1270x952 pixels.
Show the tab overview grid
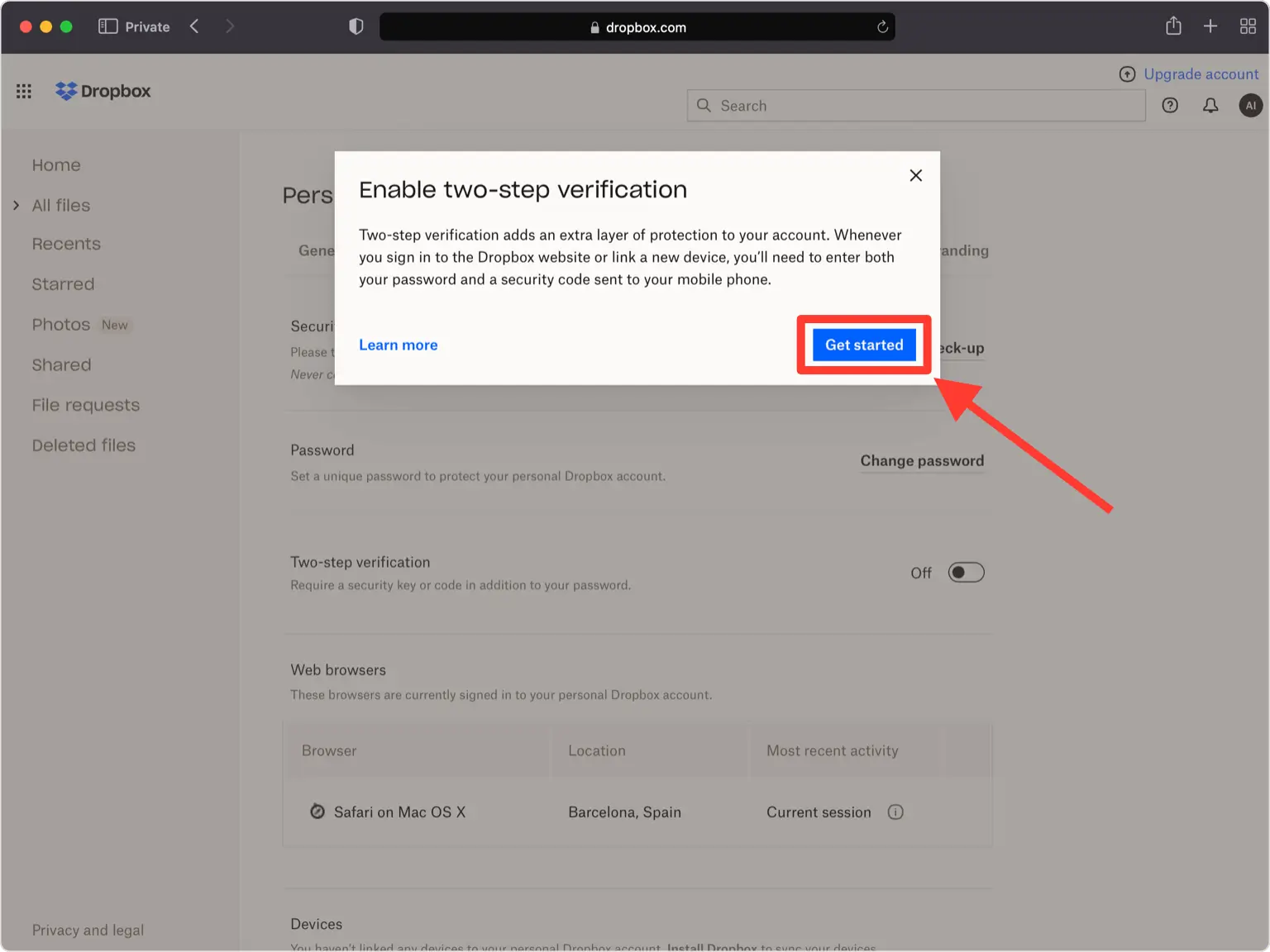1248,26
